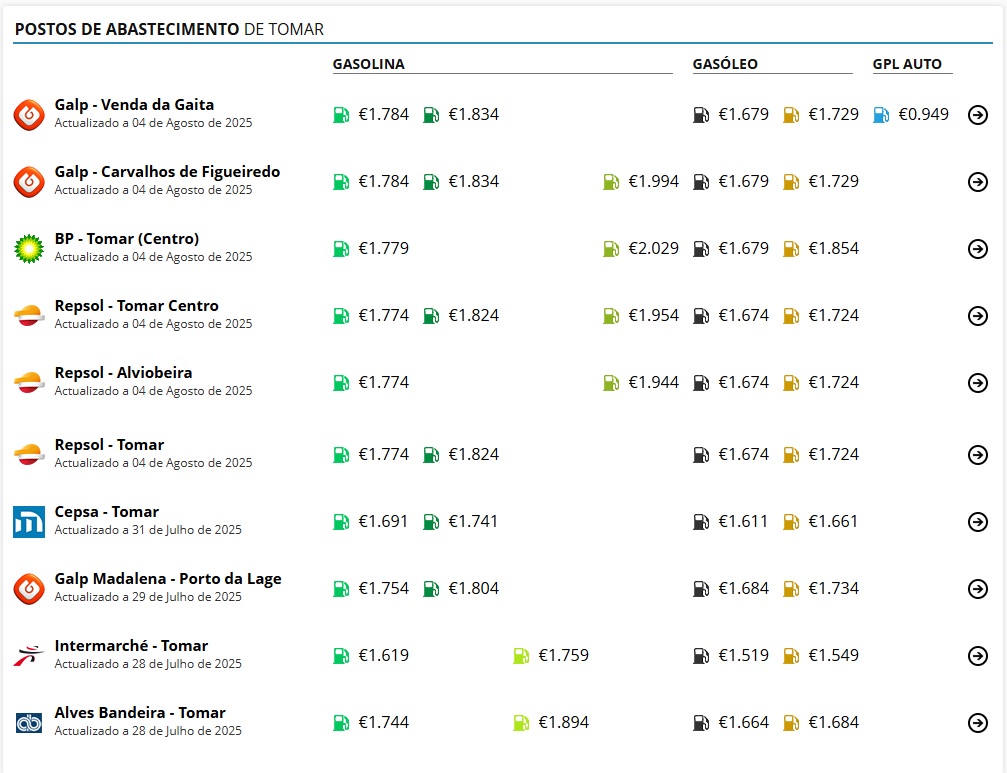
Task: Select the €1.944 price at Repsol Alviobeira
Action: coord(653,382)
